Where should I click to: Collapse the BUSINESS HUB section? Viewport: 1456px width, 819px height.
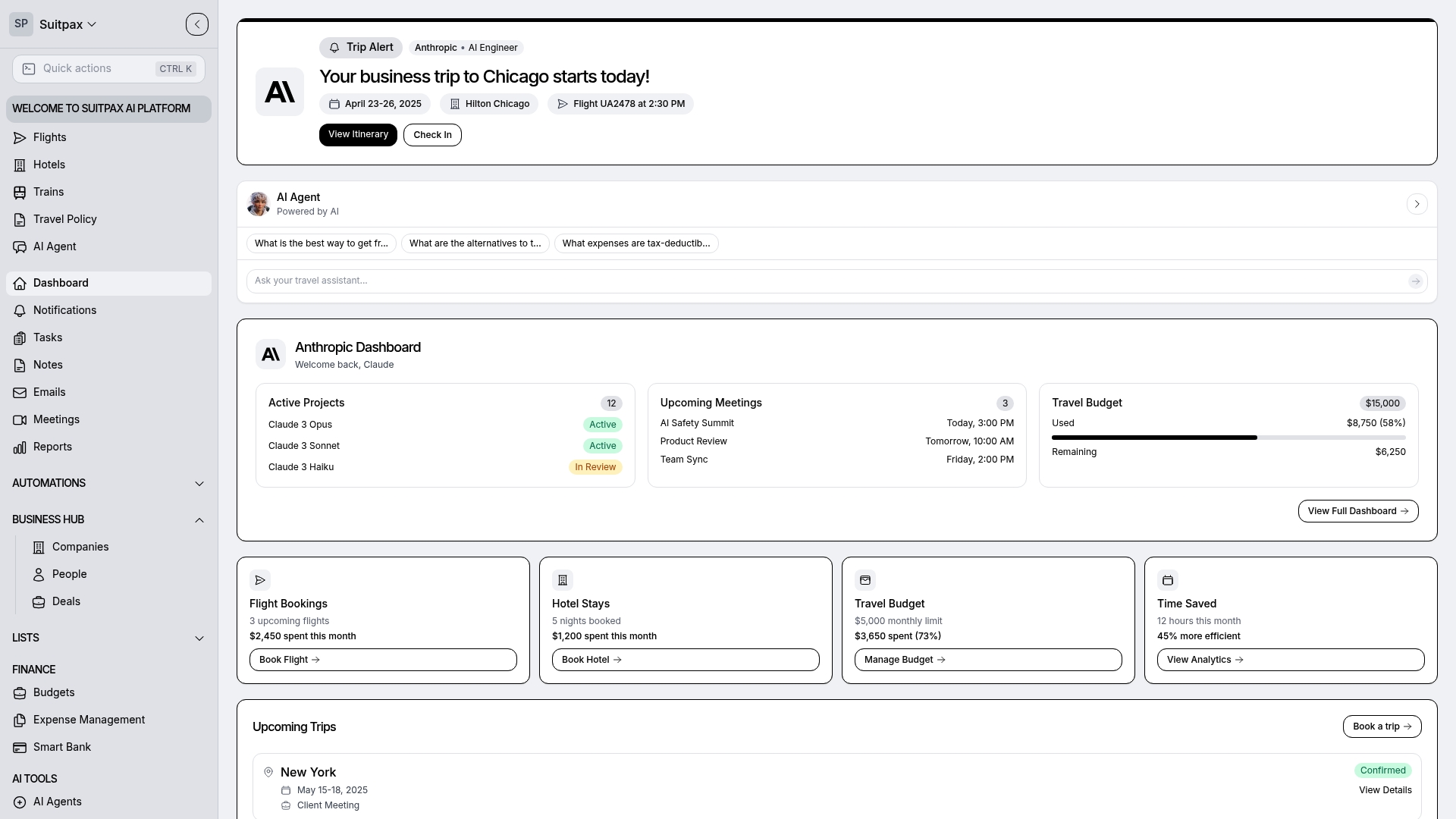pyautogui.click(x=108, y=520)
